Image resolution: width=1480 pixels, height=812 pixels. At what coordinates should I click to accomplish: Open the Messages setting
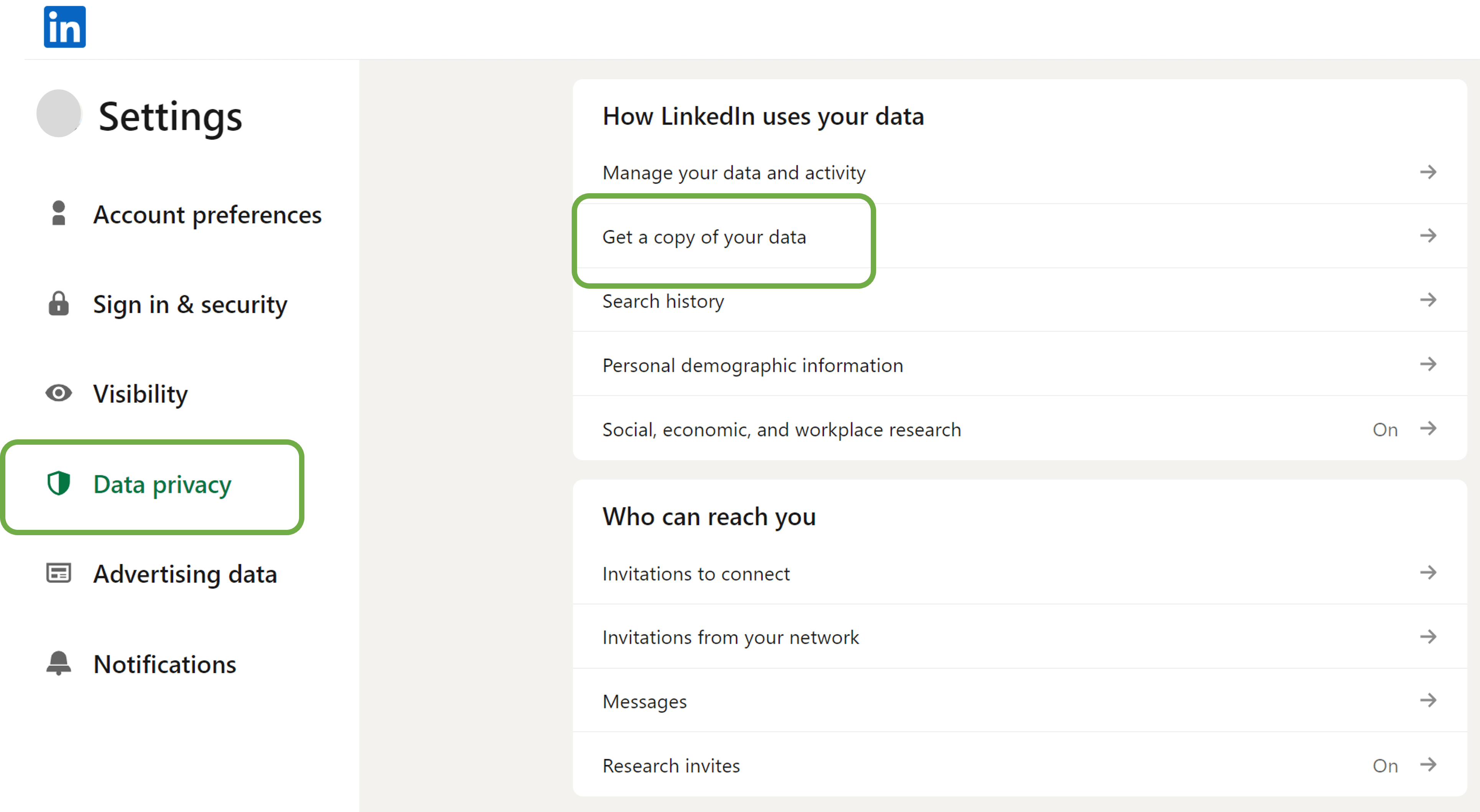(x=1020, y=700)
